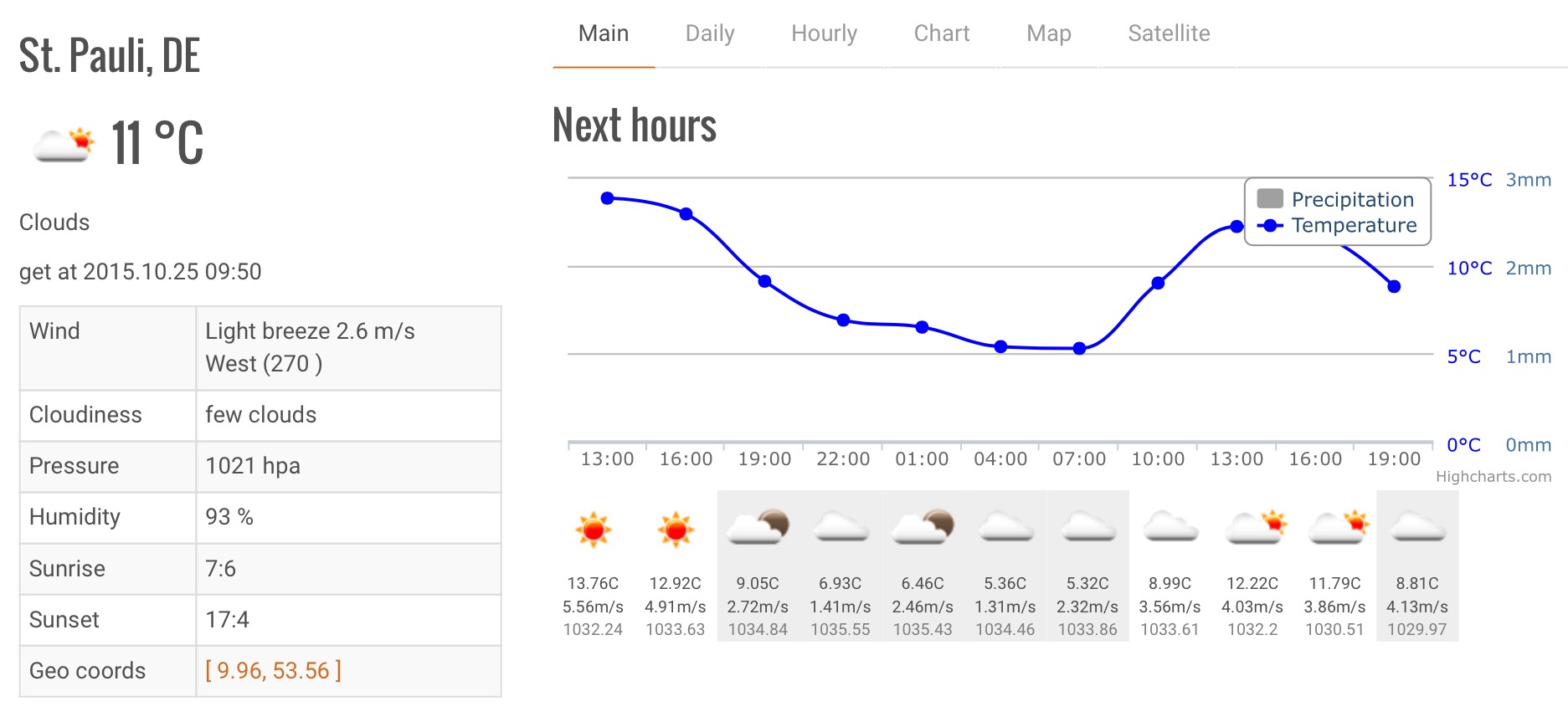Click the partly sunny icon above 12.22C
The image size is (1568, 727).
pyautogui.click(x=1253, y=527)
